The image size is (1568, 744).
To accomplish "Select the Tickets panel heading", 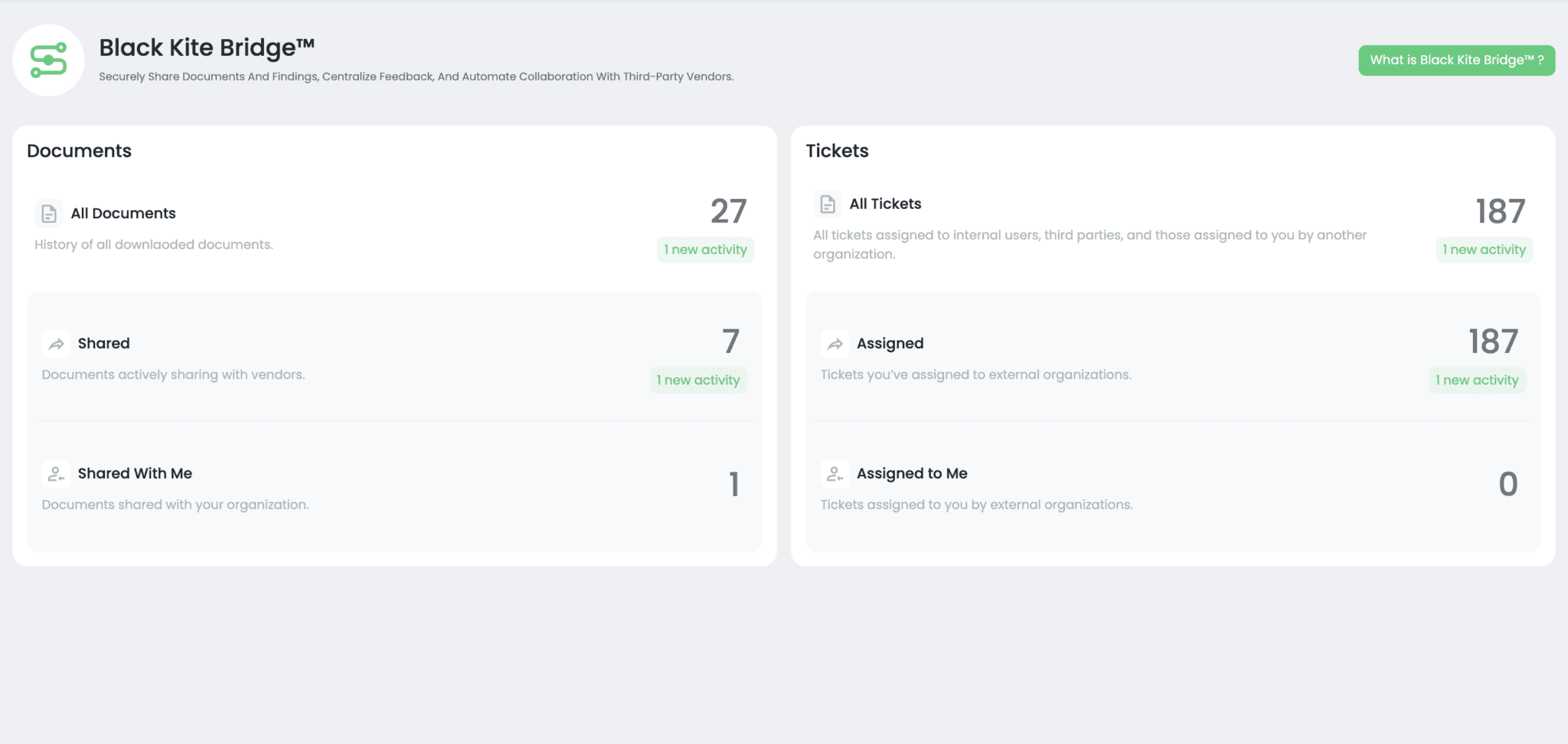I will 837,151.
